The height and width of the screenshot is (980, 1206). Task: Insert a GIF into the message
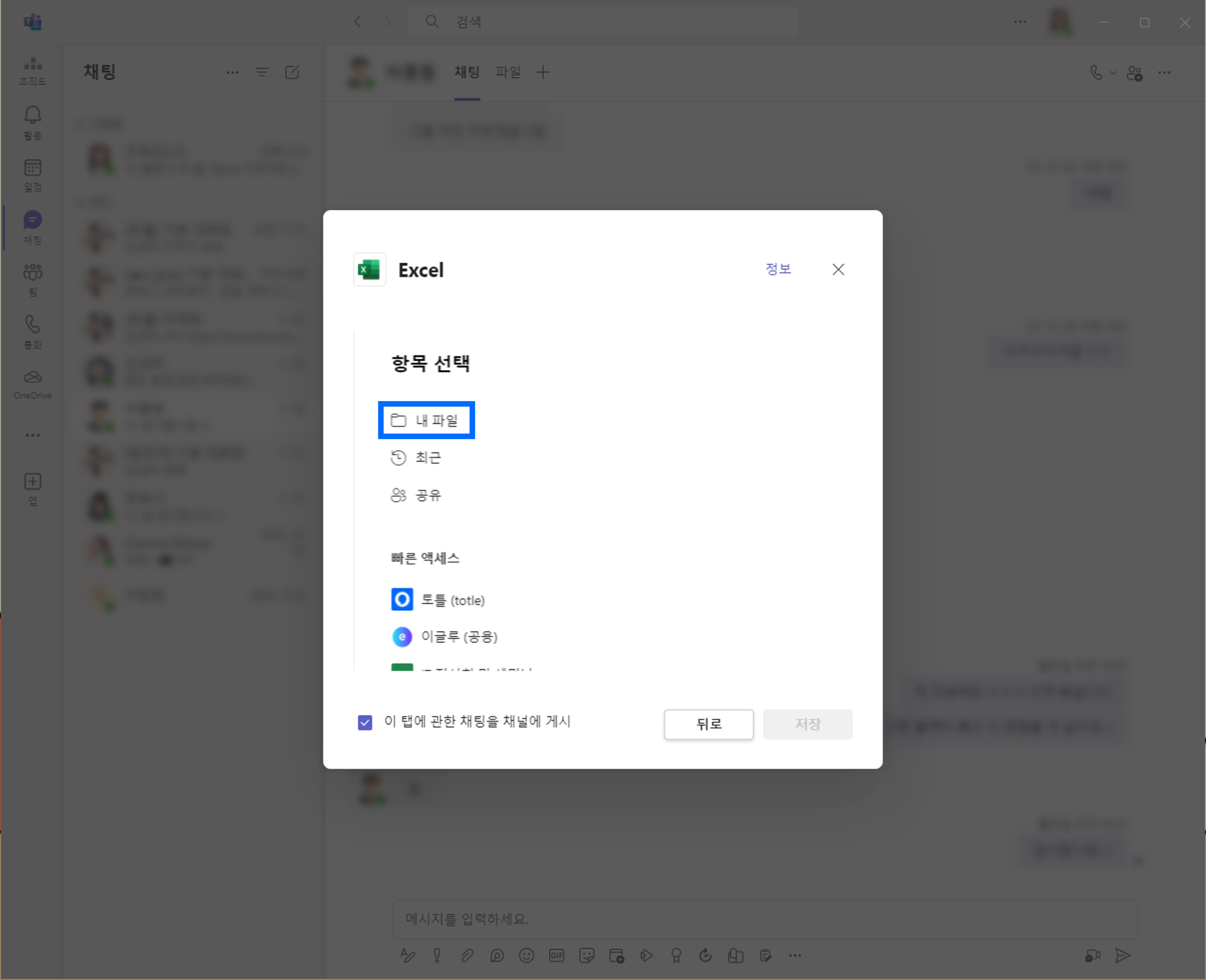coord(557,955)
